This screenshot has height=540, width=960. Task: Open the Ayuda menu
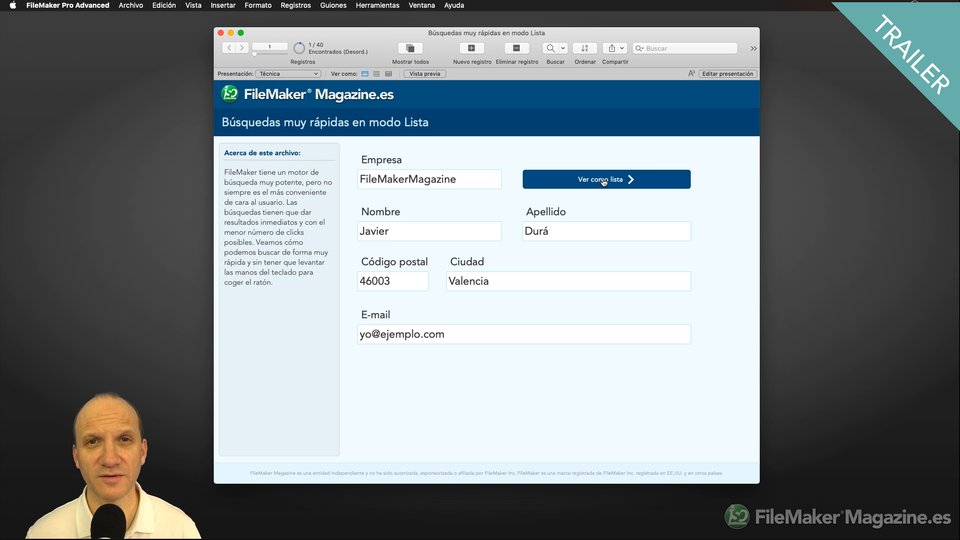click(454, 6)
